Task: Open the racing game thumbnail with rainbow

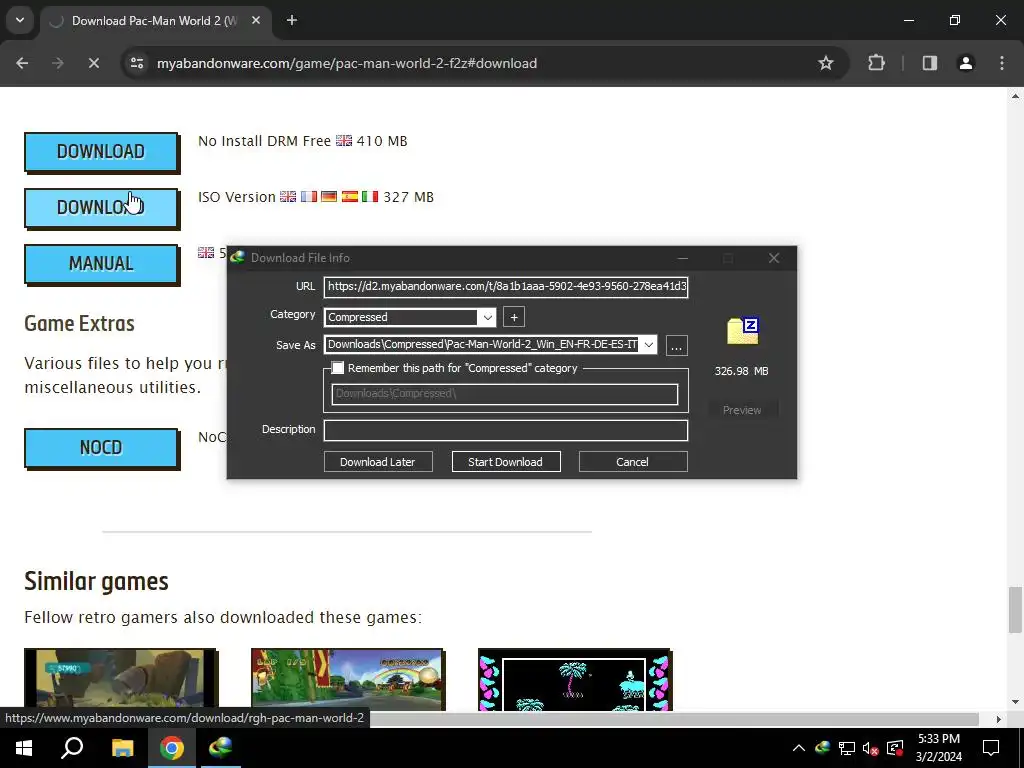Action: pyautogui.click(x=347, y=679)
